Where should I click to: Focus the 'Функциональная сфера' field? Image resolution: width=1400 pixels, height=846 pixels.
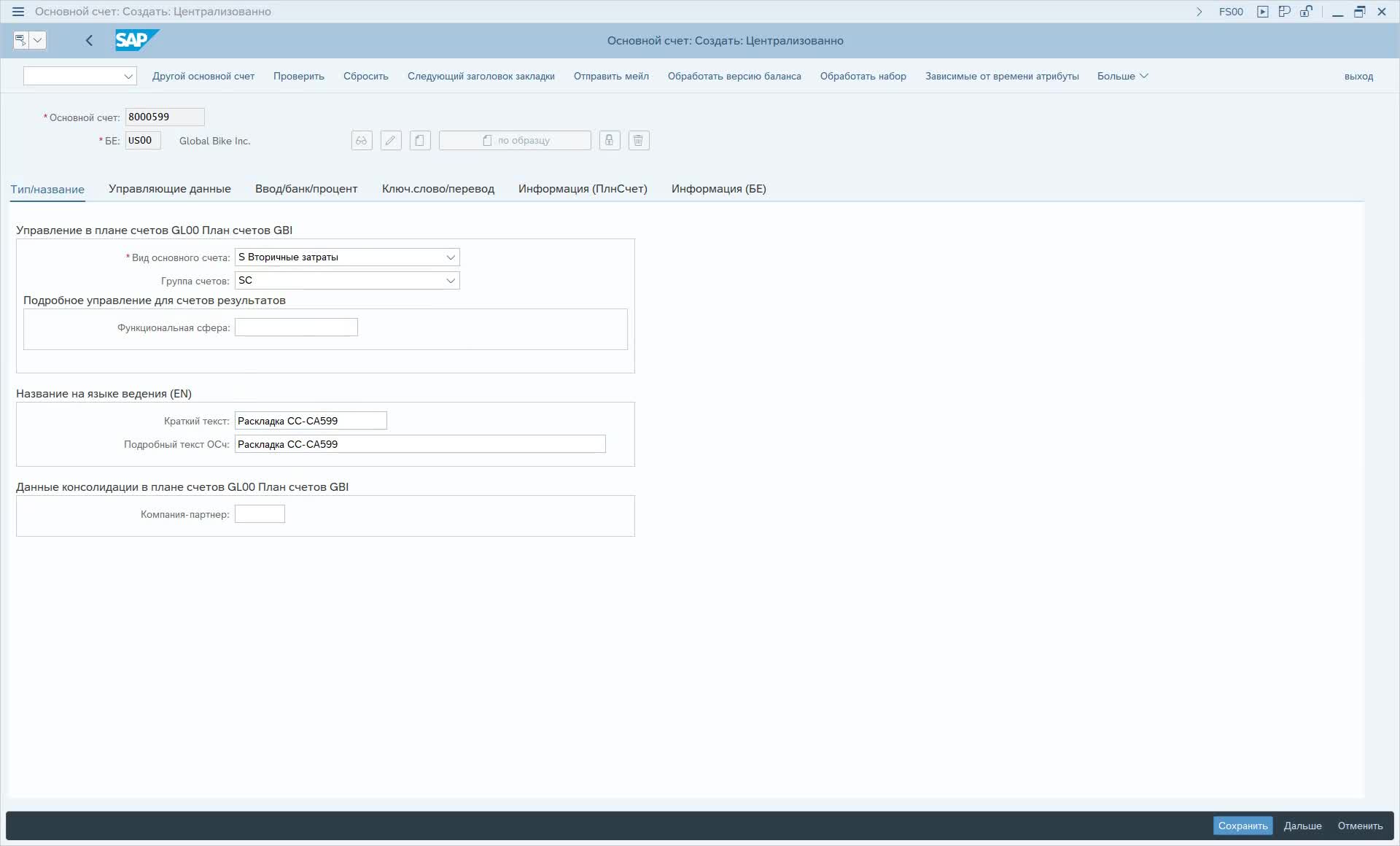pyautogui.click(x=296, y=327)
